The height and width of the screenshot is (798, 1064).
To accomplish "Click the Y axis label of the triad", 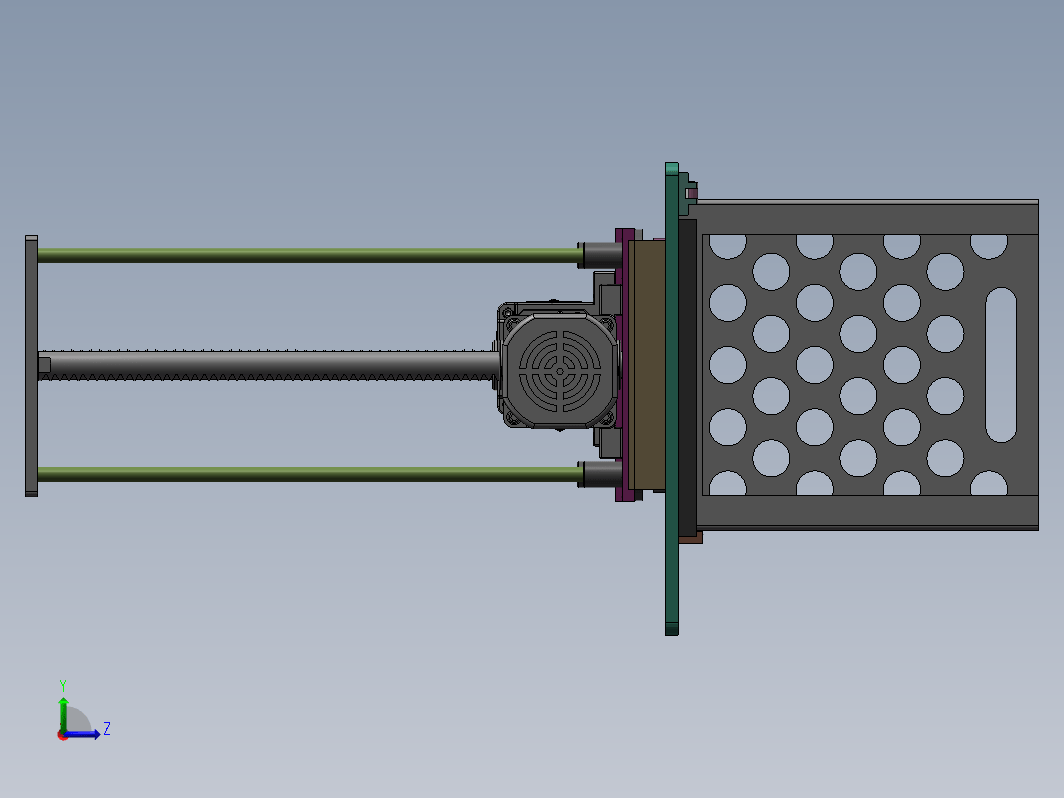I will pos(62,685).
